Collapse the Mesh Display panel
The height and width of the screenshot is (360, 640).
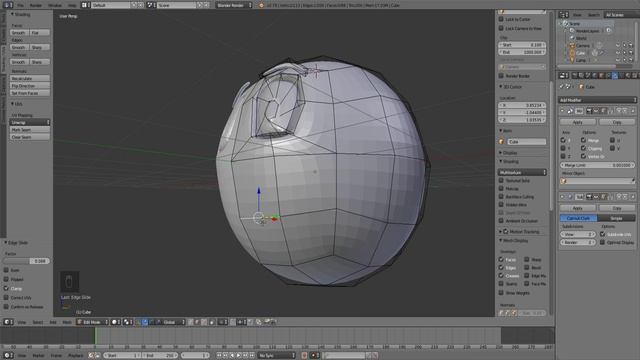501,241
